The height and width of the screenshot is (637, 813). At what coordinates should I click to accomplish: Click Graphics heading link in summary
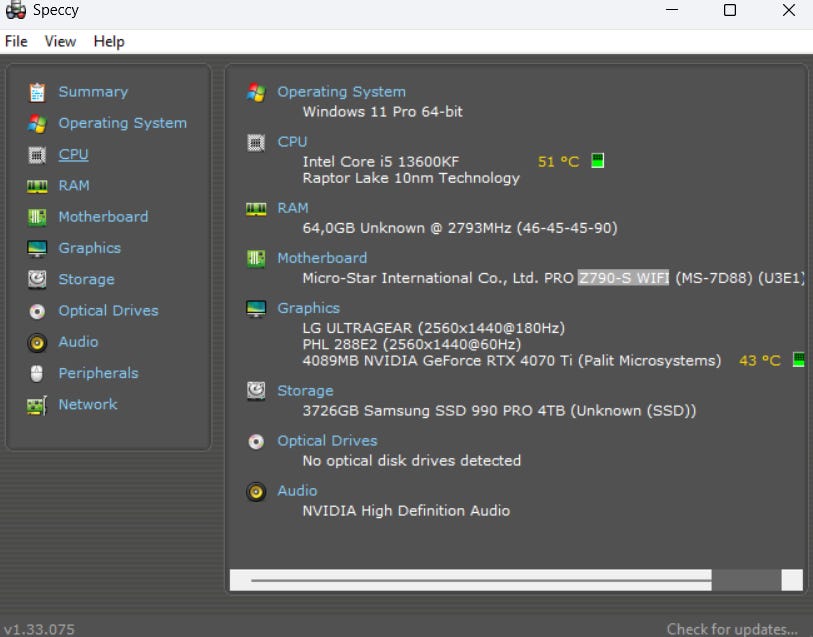tap(309, 308)
